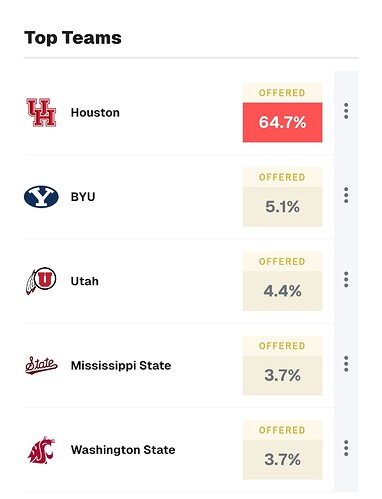This screenshot has width=382, height=499.
Task: Click the OFFERED label above Mississippi State's 3.7%
Action: (x=282, y=346)
